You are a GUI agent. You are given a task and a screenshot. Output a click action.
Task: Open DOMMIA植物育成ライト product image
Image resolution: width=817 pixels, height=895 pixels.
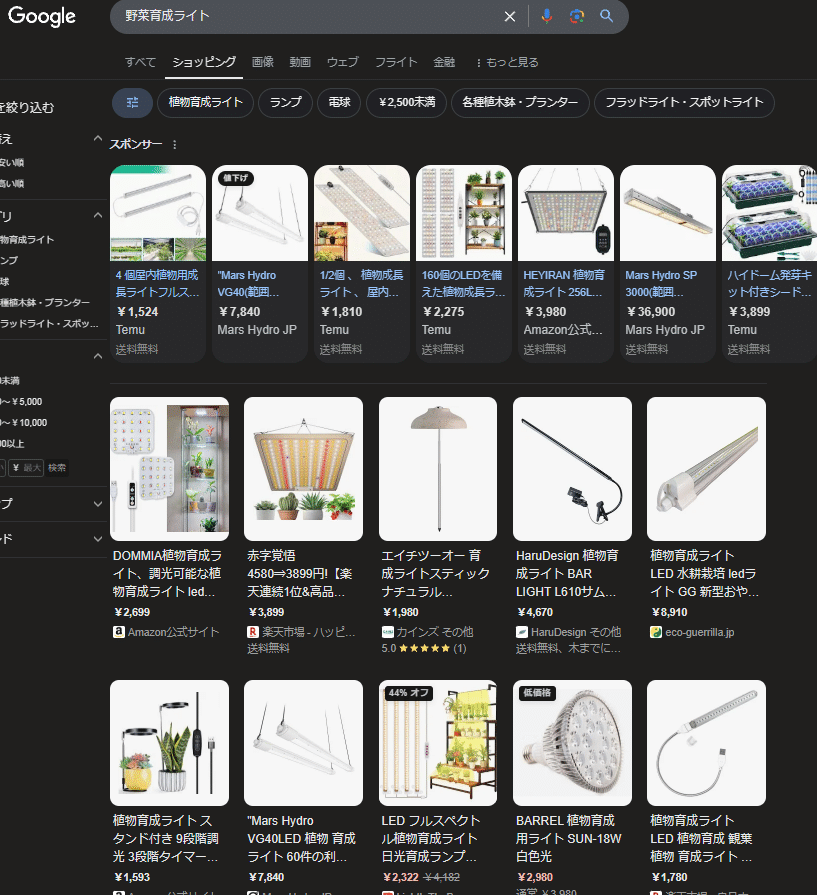pyautogui.click(x=170, y=469)
